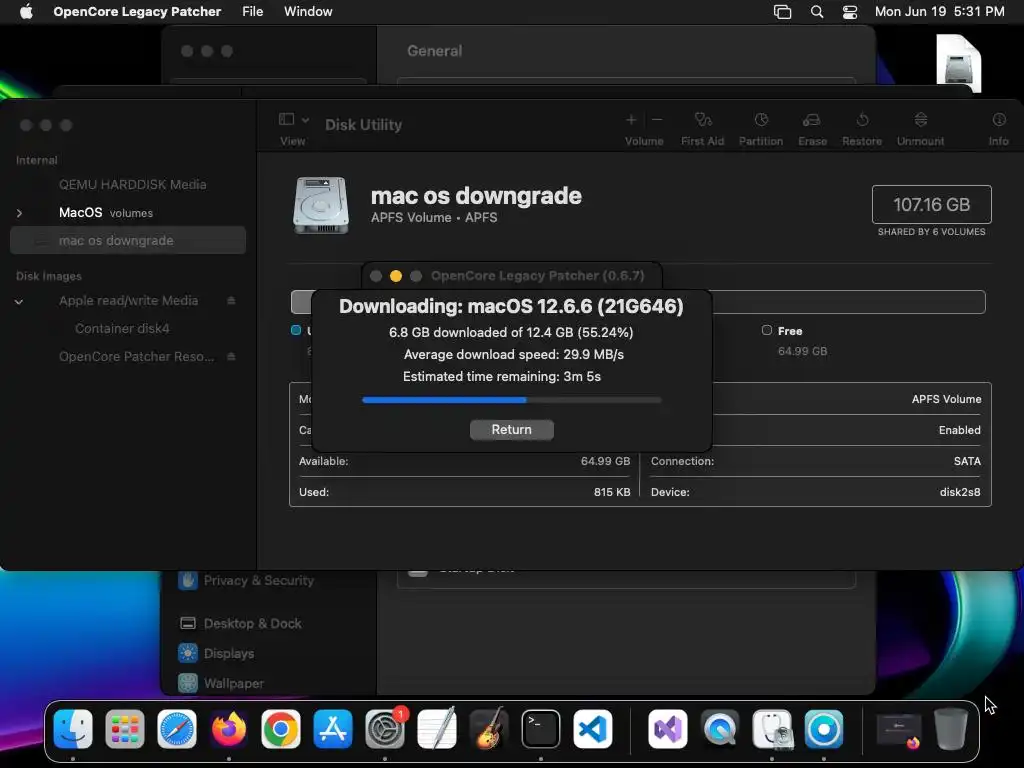Eject the OpenCore Patcher Reso... image

click(x=231, y=357)
